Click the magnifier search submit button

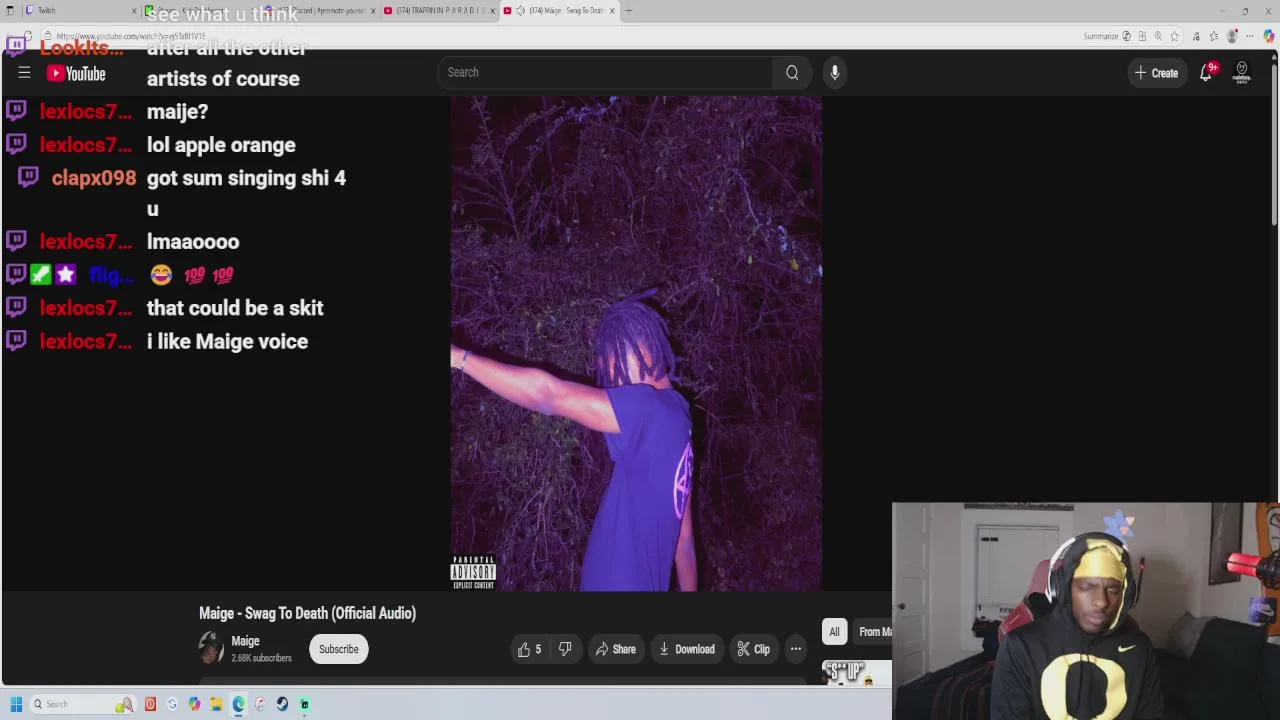[792, 72]
